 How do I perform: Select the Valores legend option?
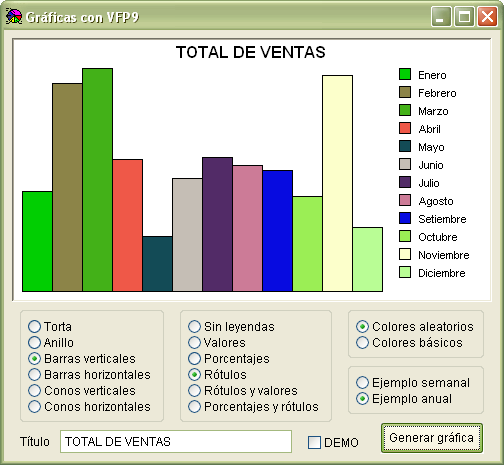(217, 343)
